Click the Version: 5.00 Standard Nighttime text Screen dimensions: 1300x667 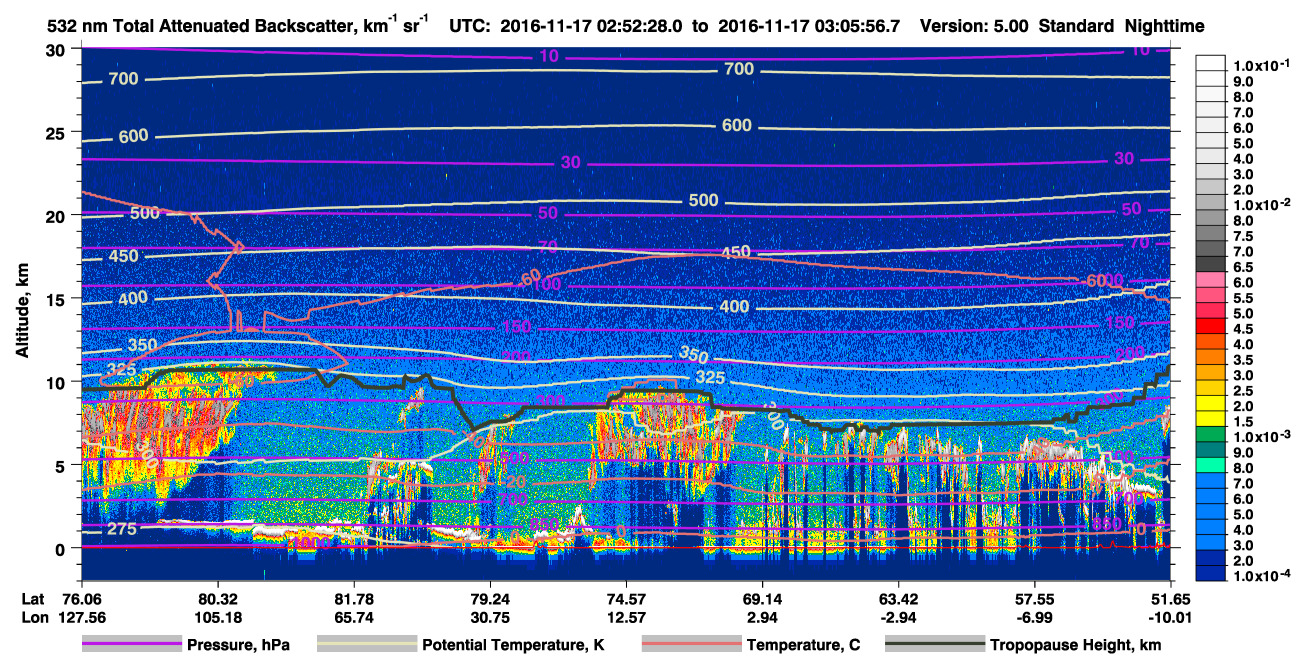coord(1062,26)
